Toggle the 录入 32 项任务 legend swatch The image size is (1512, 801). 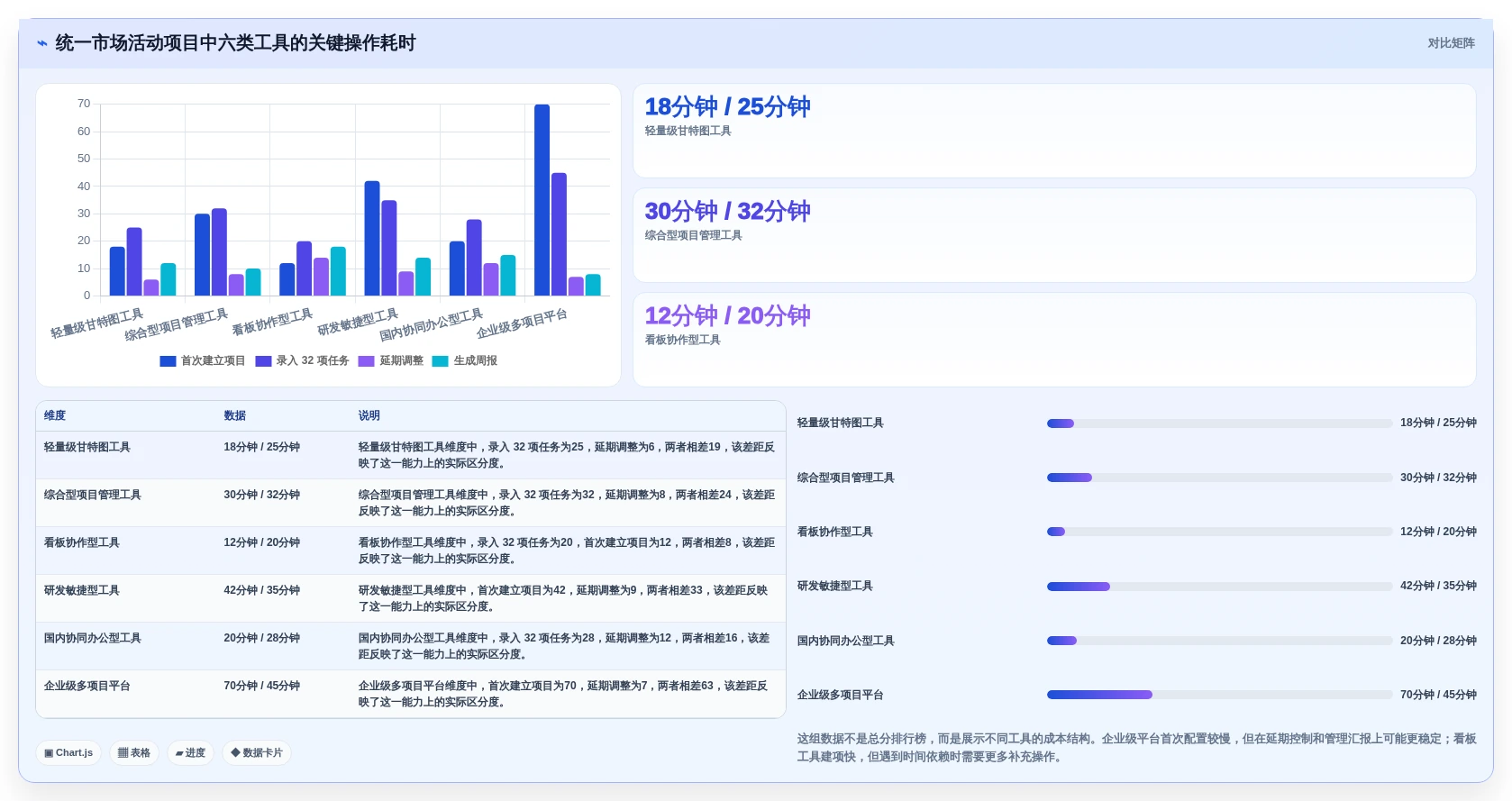[263, 361]
